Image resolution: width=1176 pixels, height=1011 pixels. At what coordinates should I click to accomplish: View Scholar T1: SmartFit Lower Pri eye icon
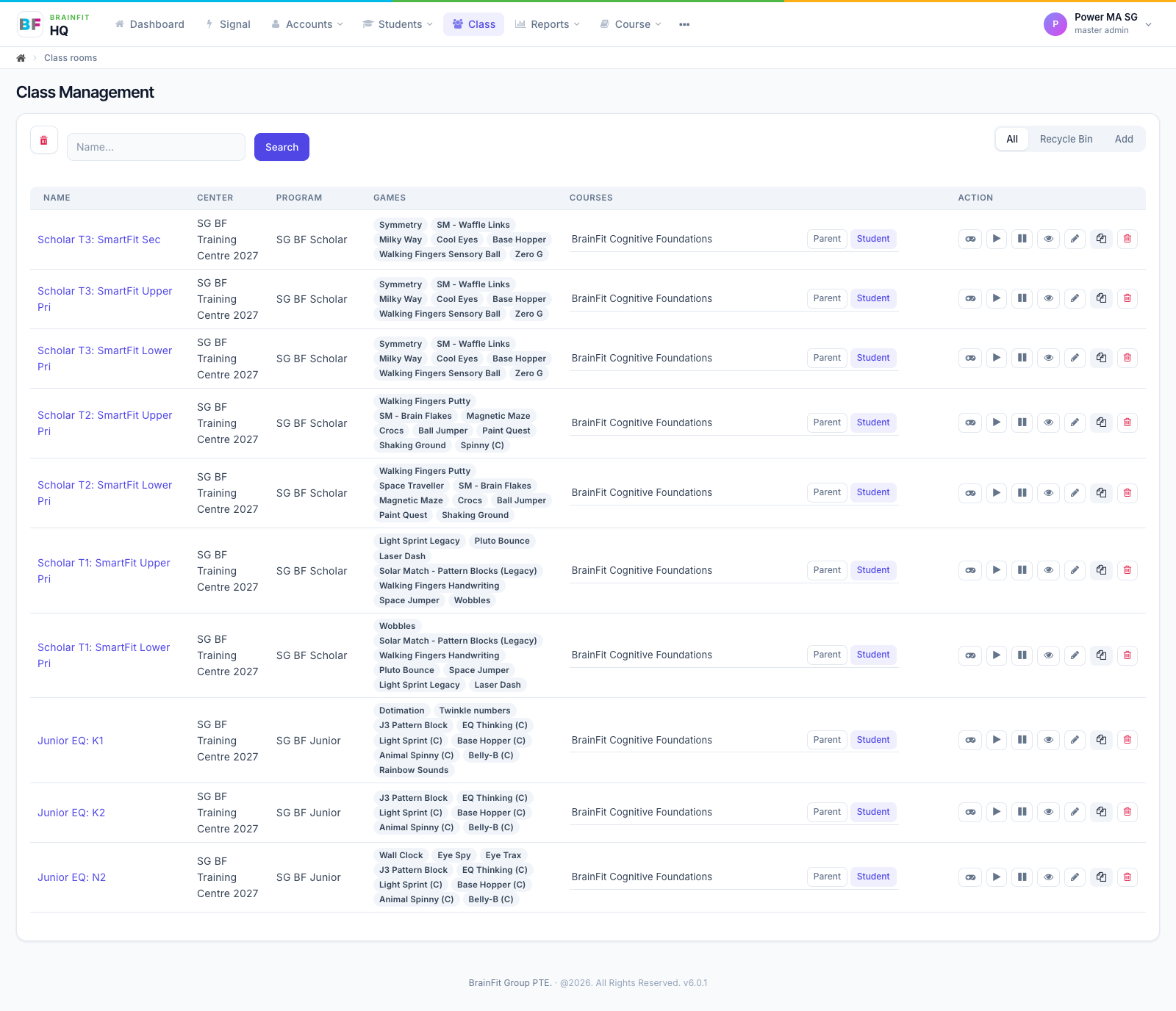1049,655
